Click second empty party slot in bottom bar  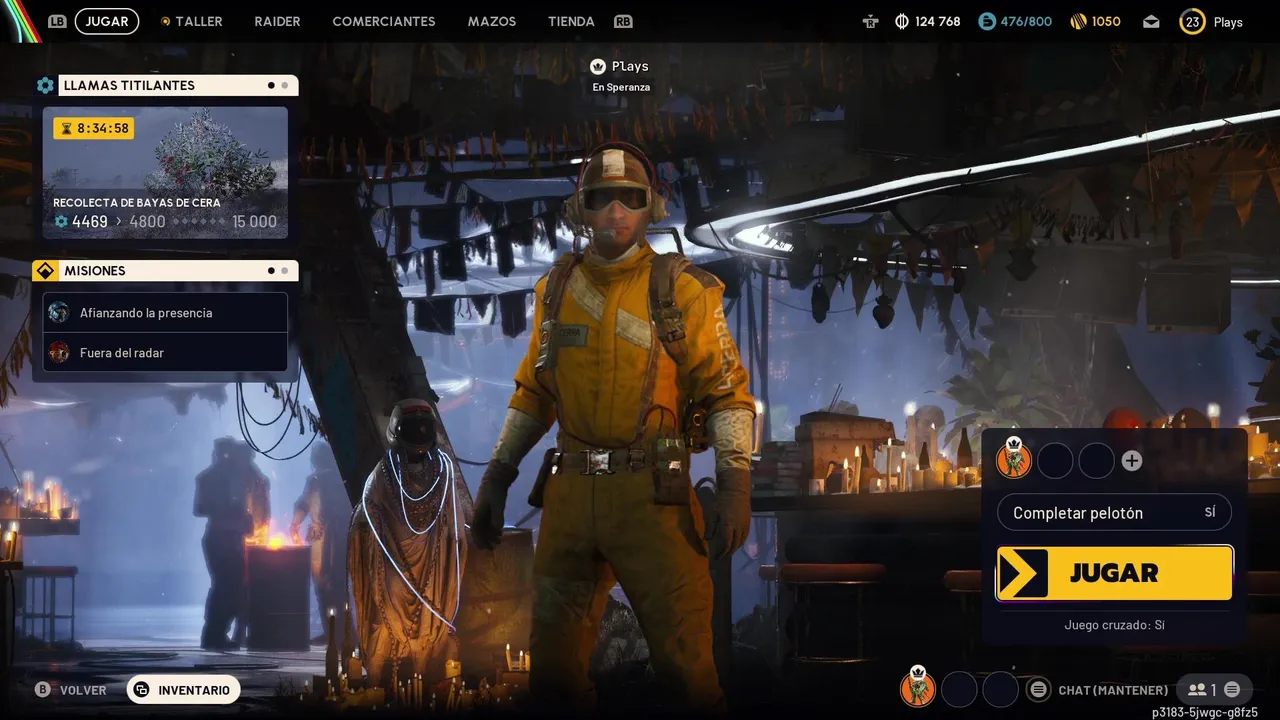[x=1000, y=689]
